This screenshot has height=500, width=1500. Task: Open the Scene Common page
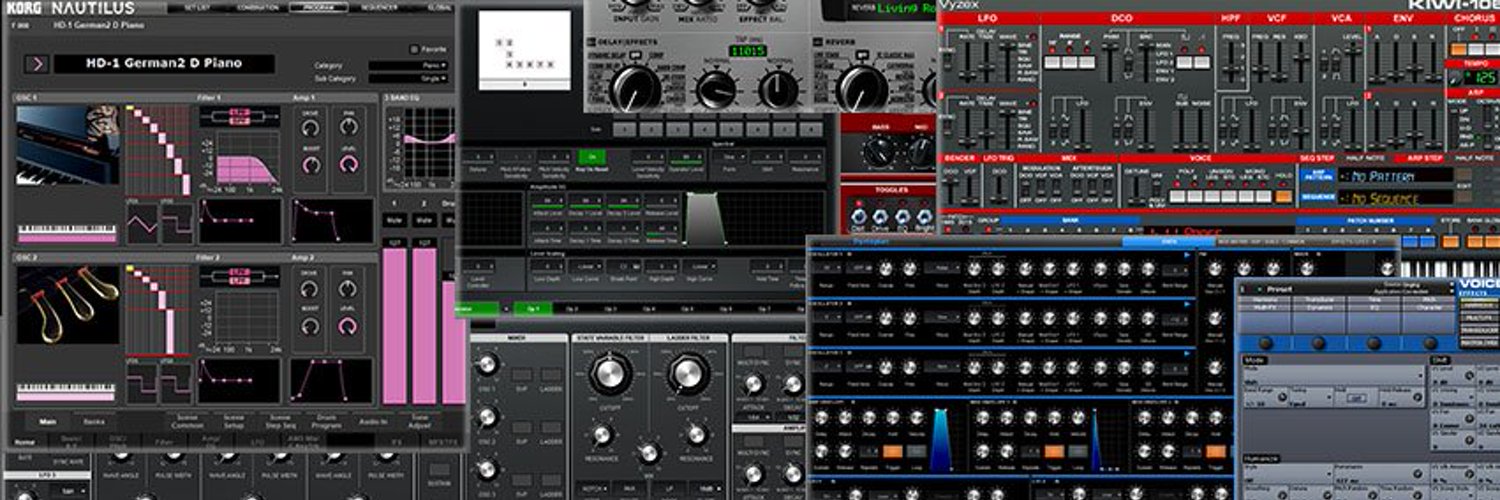click(x=187, y=422)
